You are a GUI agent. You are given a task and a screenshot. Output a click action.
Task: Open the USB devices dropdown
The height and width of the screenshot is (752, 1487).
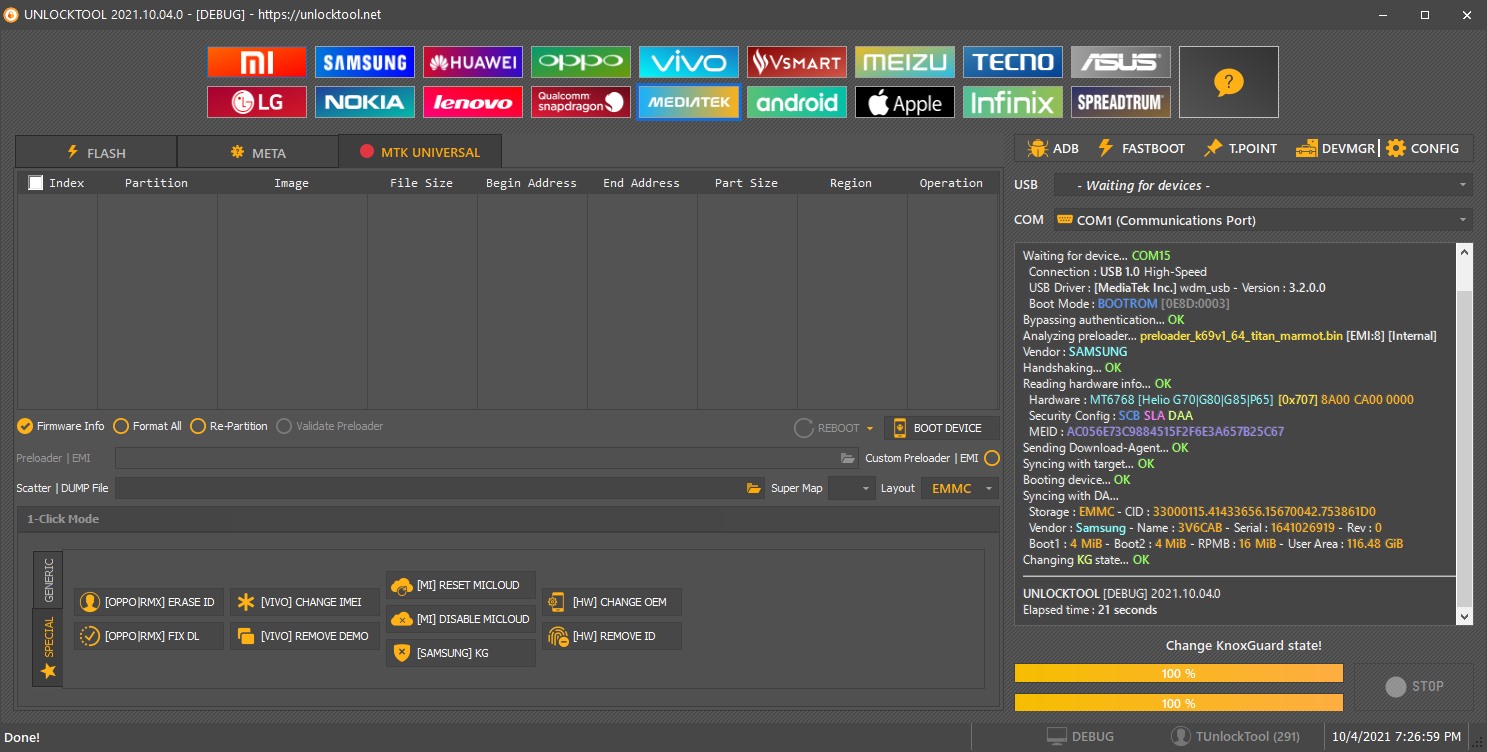tap(1263, 185)
